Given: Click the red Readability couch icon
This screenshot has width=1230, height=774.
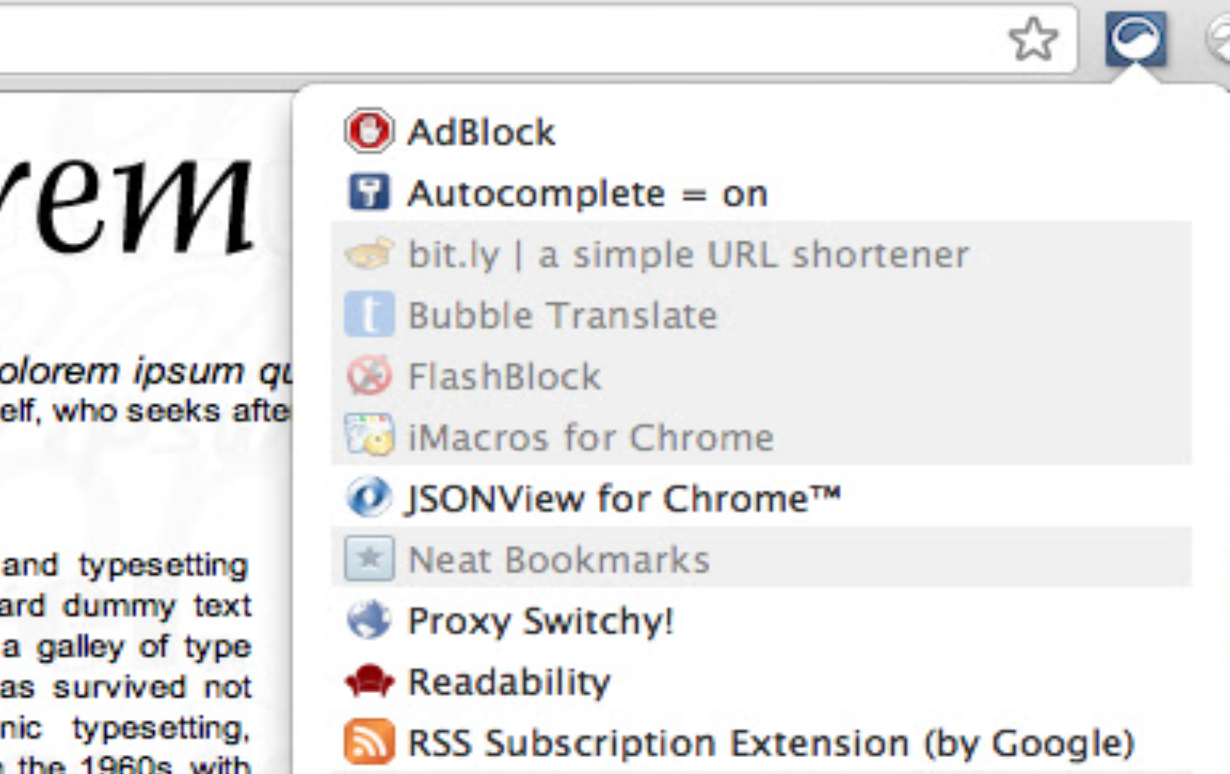Looking at the screenshot, I should [368, 682].
